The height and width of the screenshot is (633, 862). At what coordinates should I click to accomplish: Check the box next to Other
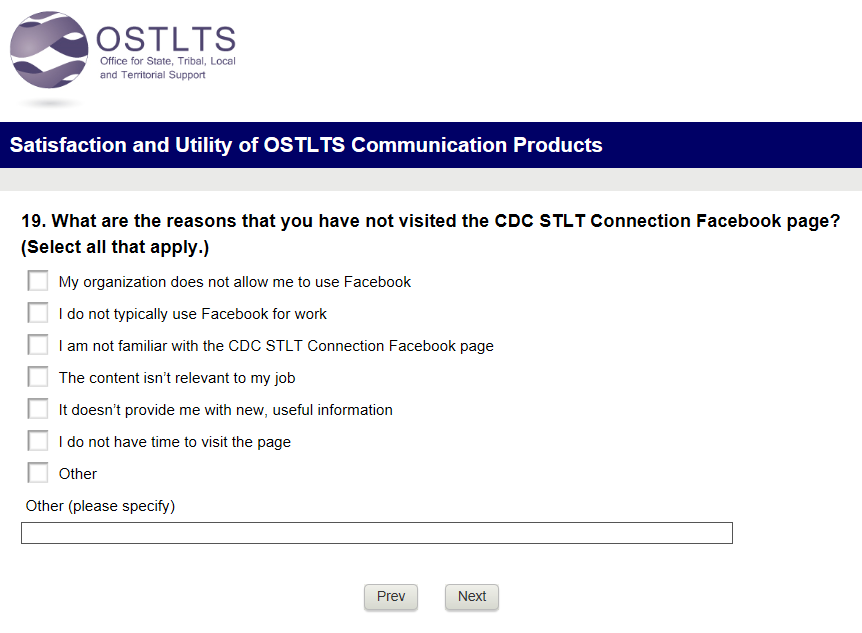38,473
